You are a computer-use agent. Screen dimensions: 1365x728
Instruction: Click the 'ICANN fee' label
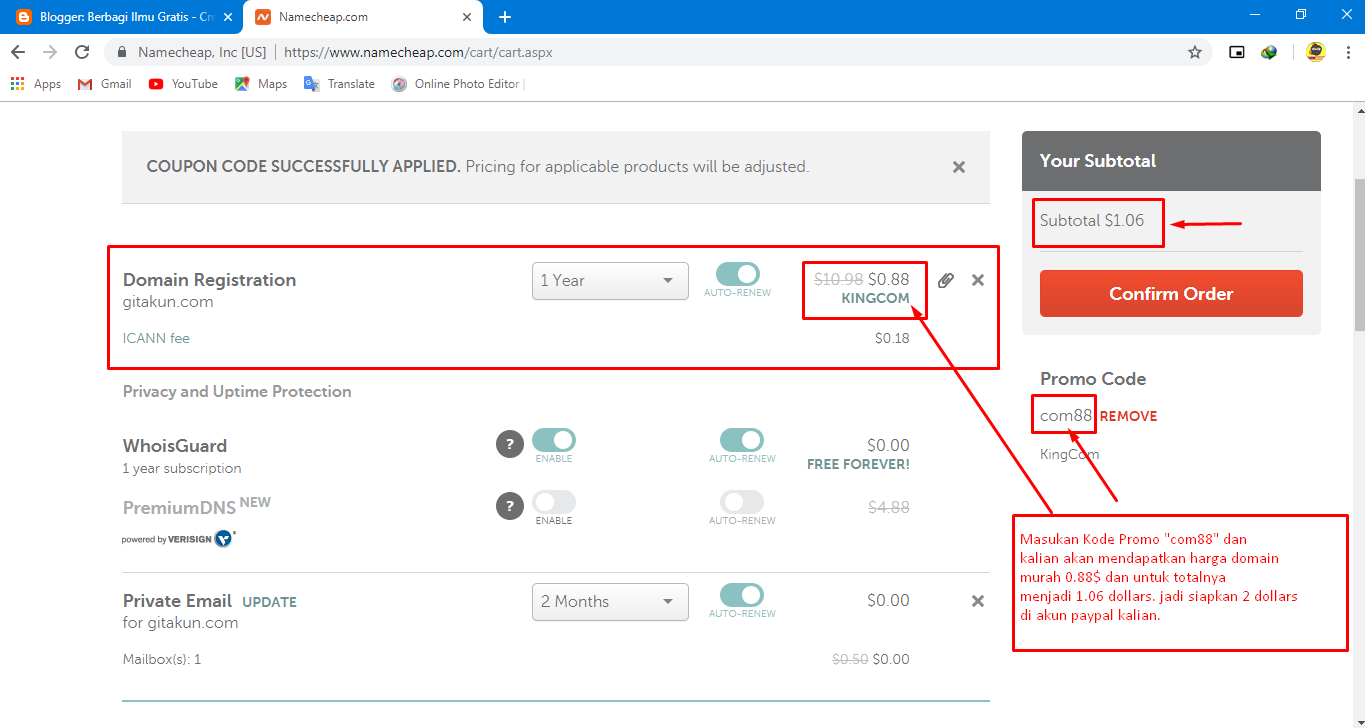(156, 338)
